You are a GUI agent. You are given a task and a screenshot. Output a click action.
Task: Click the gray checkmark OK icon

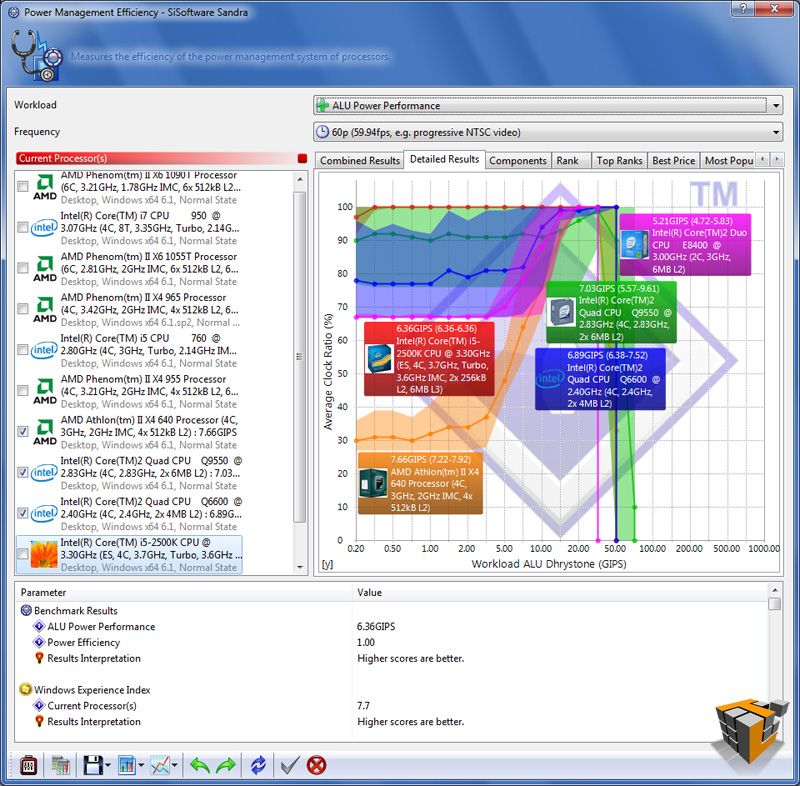click(290, 765)
